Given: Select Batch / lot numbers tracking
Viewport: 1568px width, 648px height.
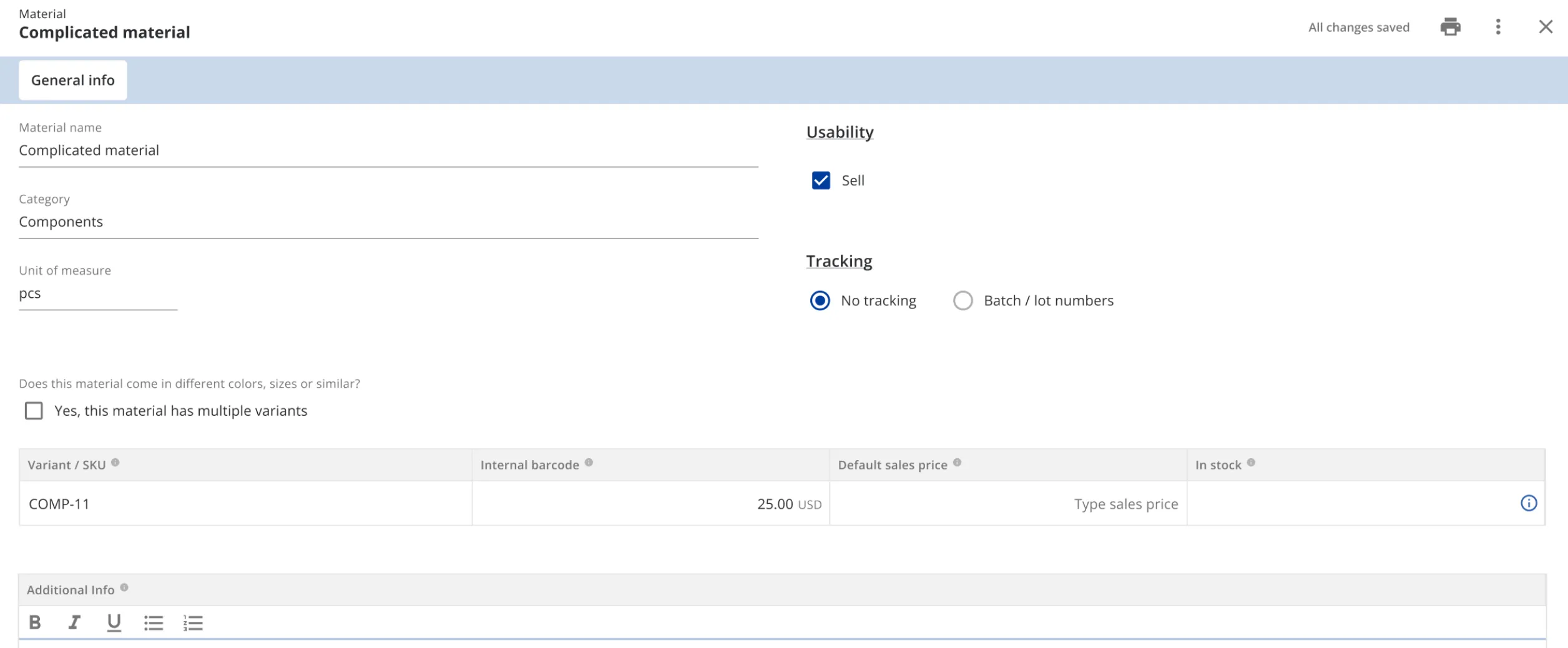Looking at the screenshot, I should pos(963,301).
